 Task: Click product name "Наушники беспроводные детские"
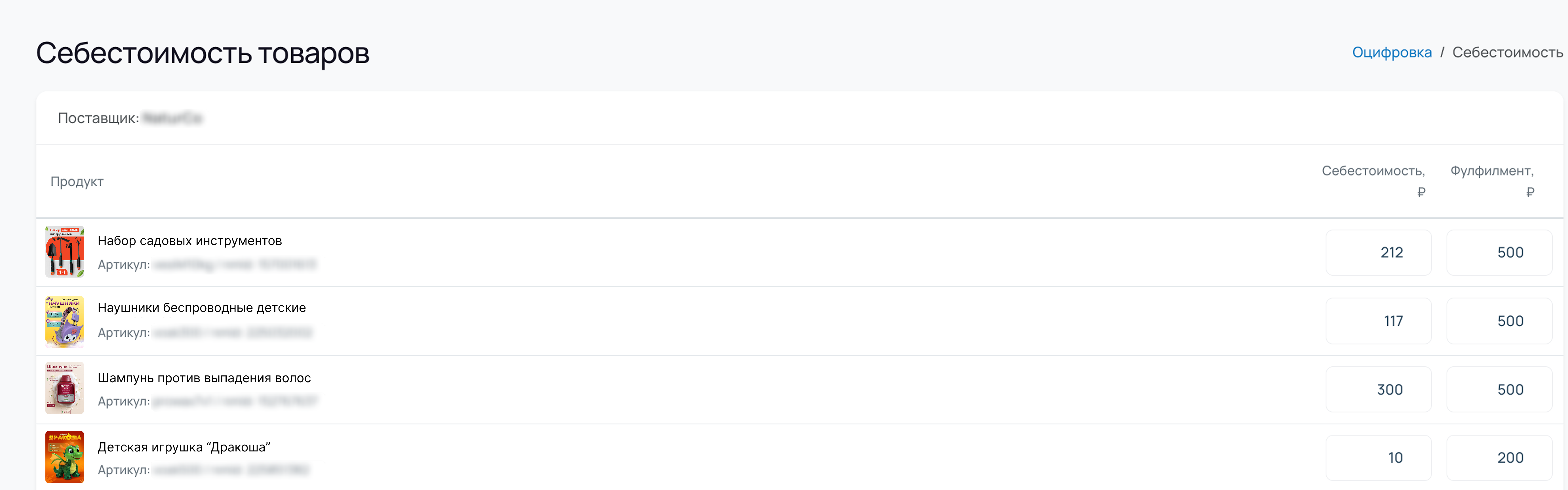201,307
